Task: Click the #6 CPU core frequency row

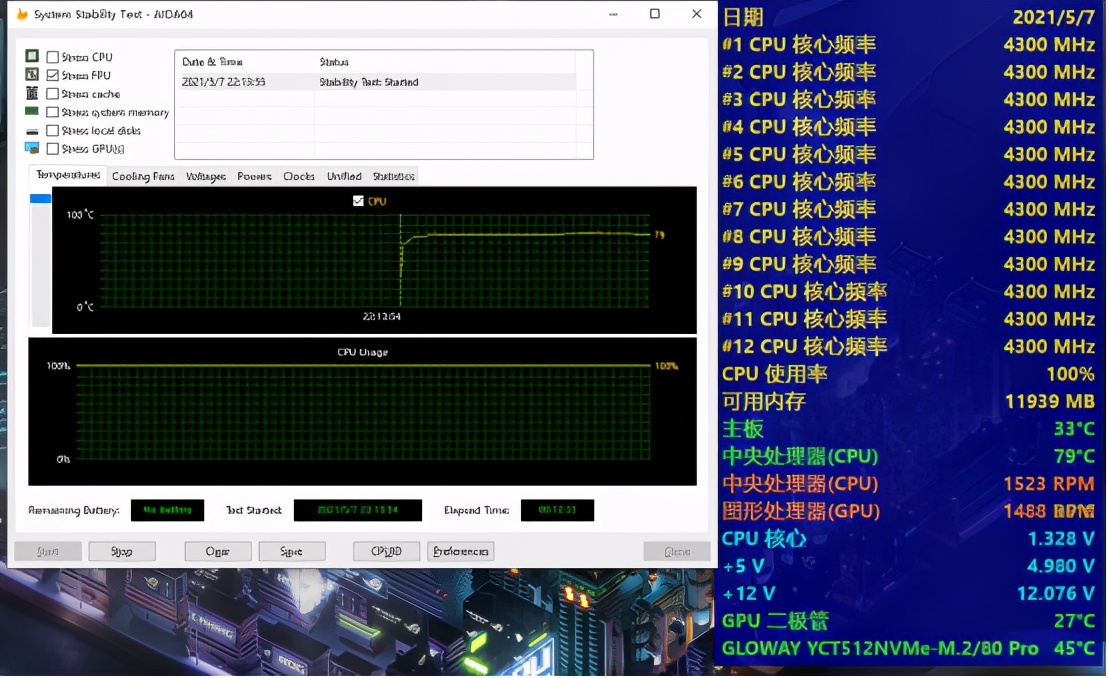Action: (909, 181)
